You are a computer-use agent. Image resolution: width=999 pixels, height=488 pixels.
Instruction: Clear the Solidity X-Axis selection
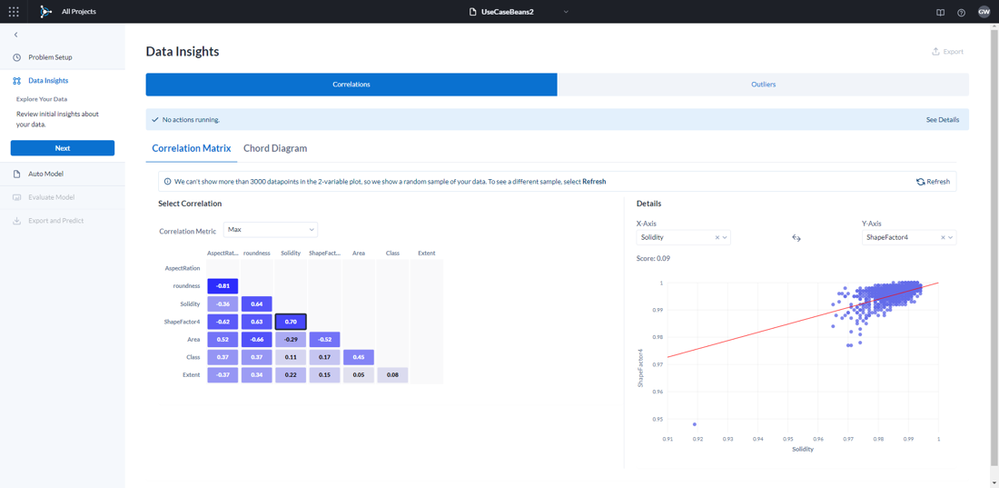717,237
